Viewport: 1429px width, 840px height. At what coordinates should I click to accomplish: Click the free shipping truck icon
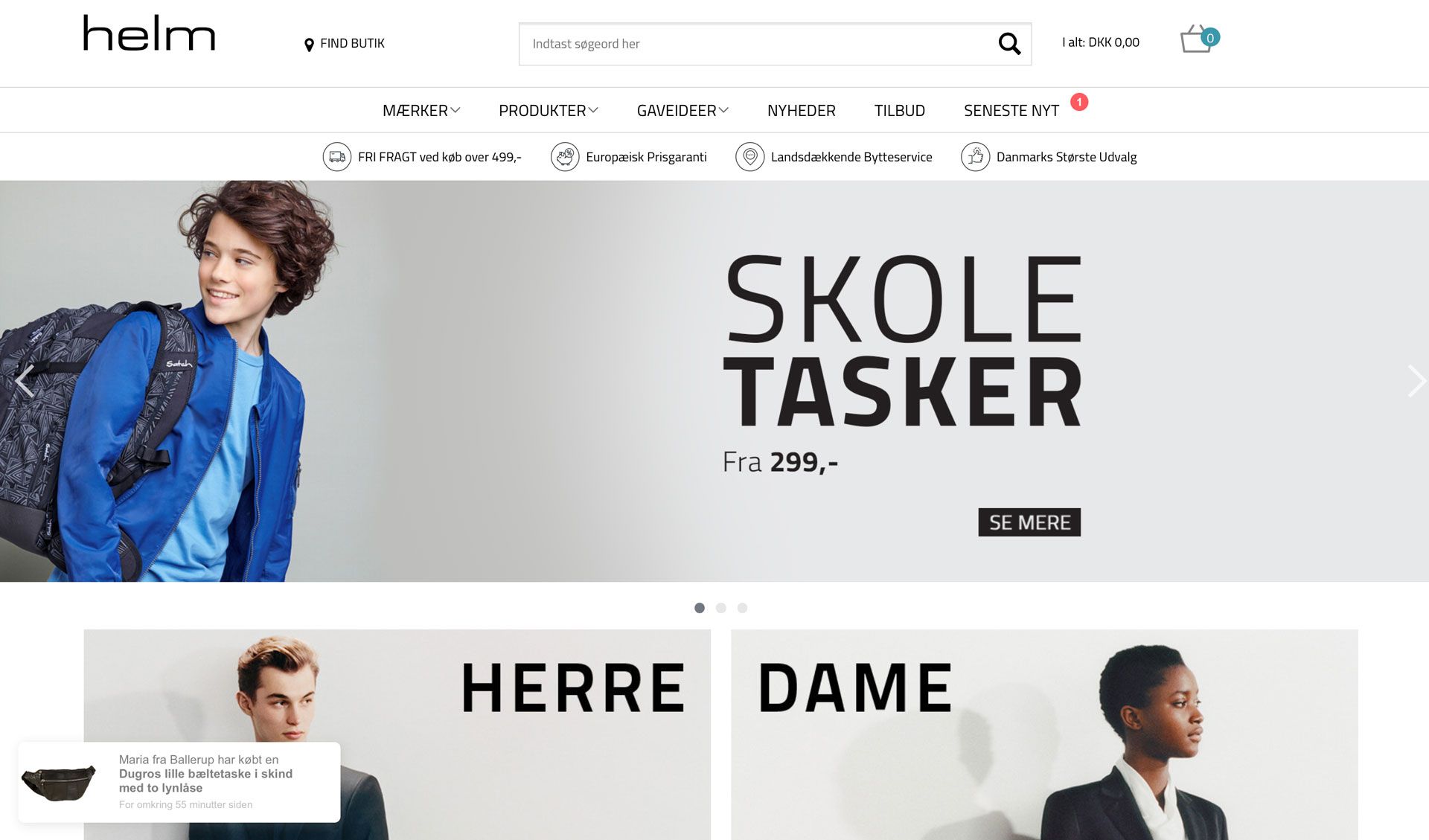[x=337, y=157]
